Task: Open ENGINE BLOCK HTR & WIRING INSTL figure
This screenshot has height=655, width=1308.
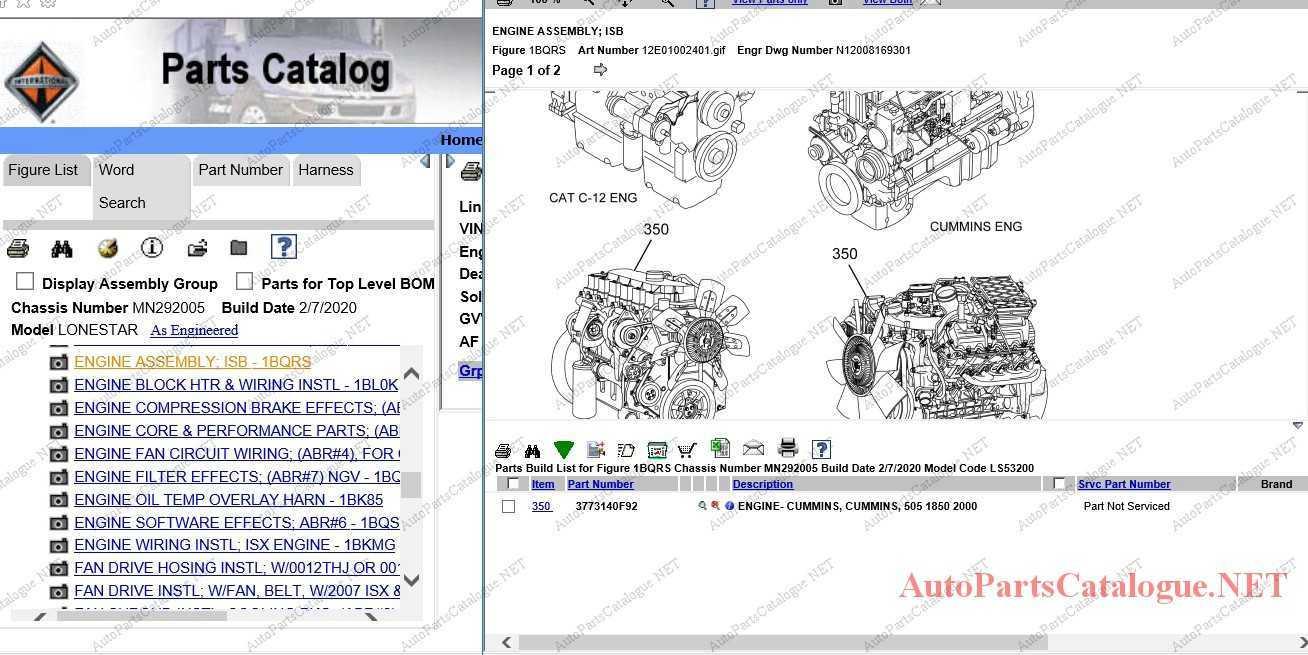Action: 236,385
